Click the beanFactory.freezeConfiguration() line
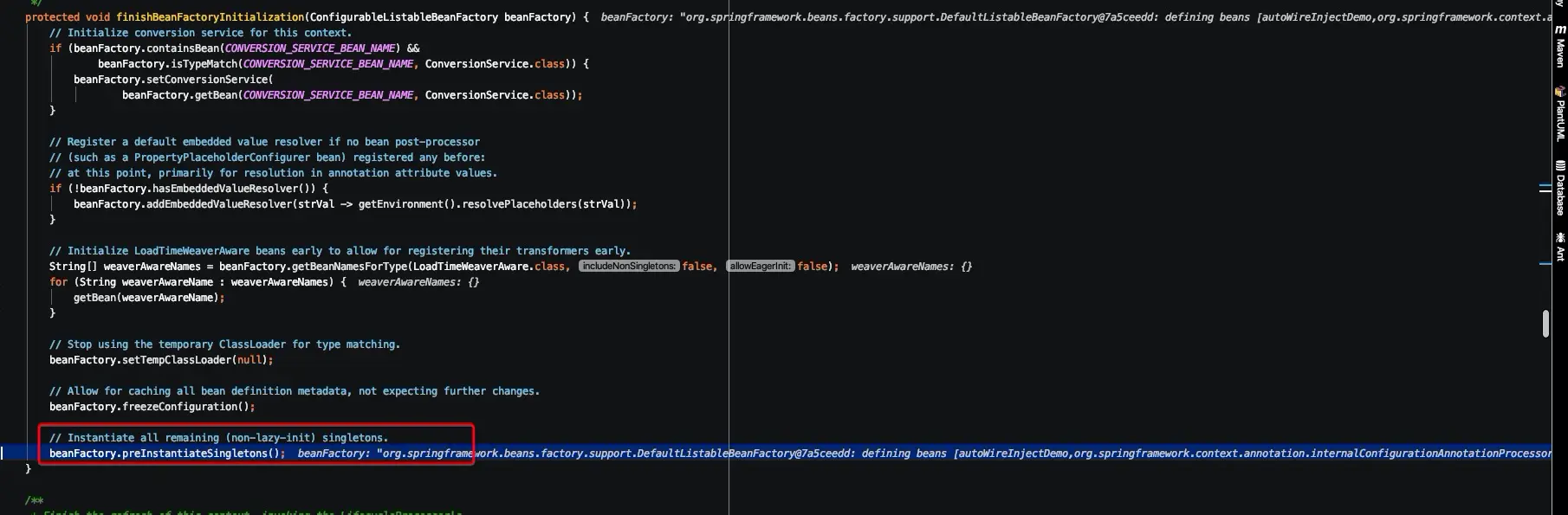 coord(152,406)
